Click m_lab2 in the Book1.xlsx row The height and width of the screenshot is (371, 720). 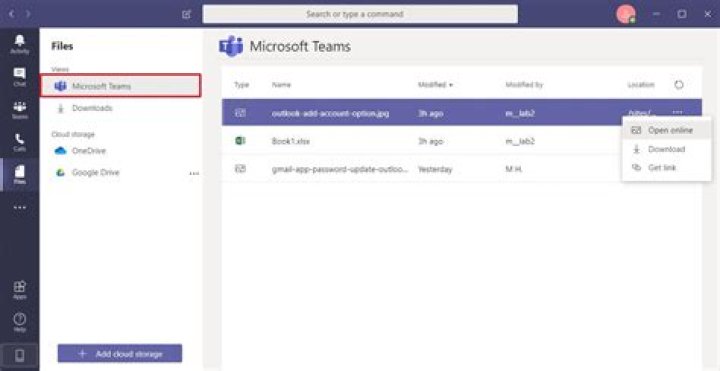pos(520,141)
